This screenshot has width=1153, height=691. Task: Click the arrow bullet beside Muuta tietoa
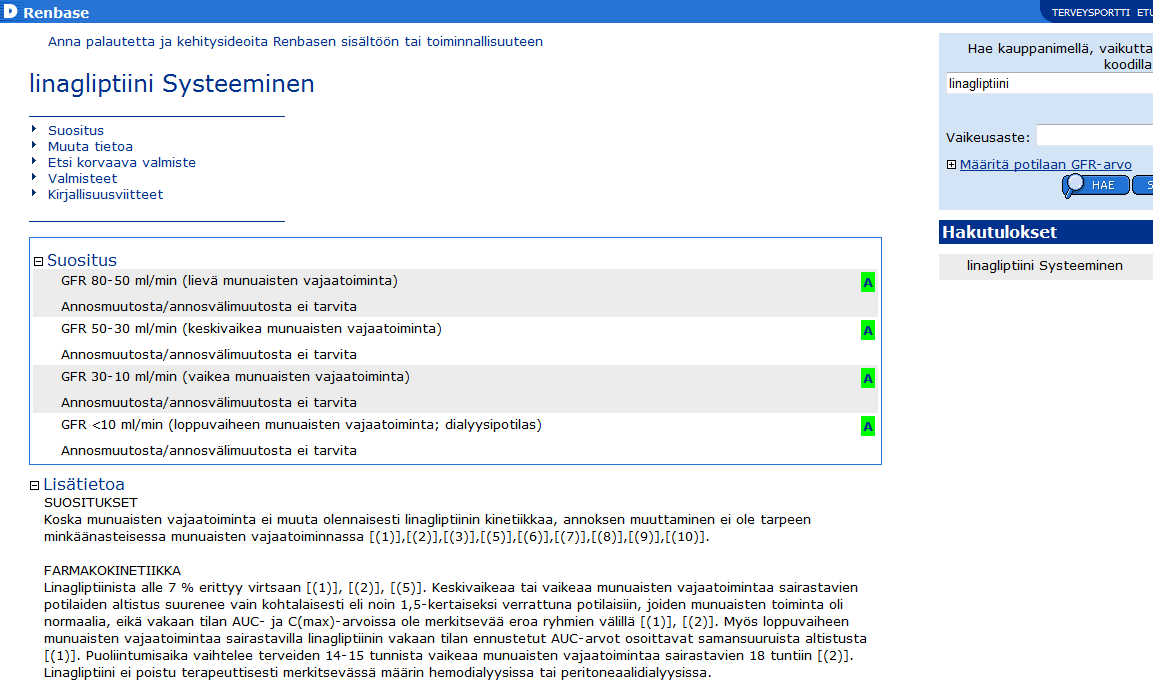[x=34, y=145]
